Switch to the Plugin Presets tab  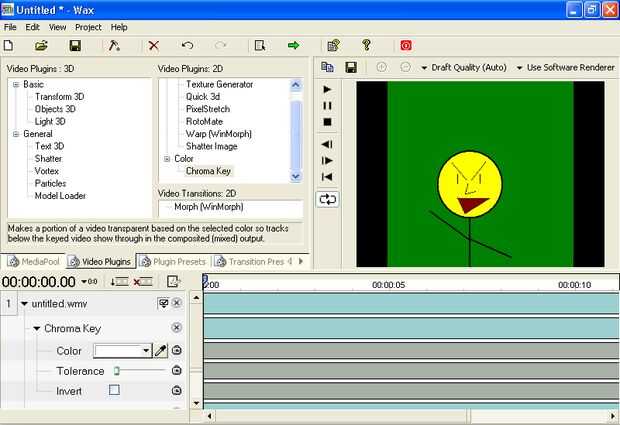pyautogui.click(x=174, y=262)
